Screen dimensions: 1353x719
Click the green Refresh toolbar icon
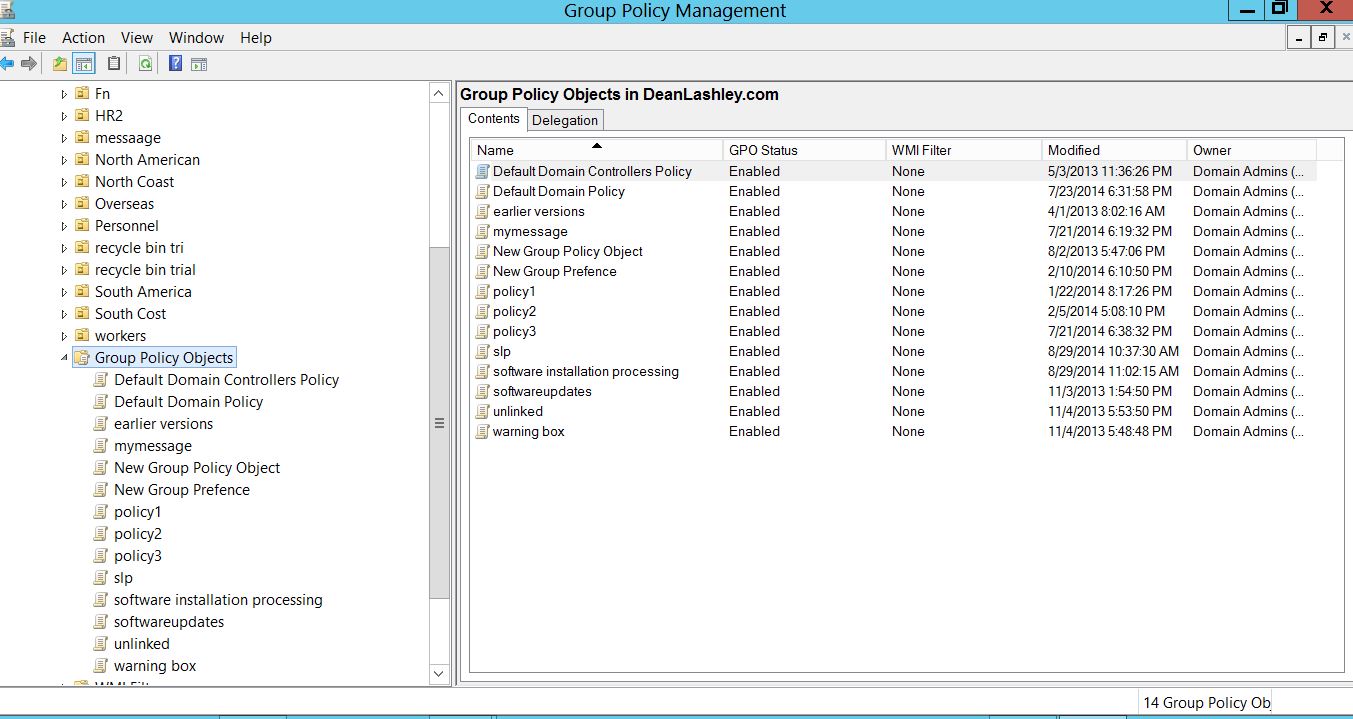[145, 64]
